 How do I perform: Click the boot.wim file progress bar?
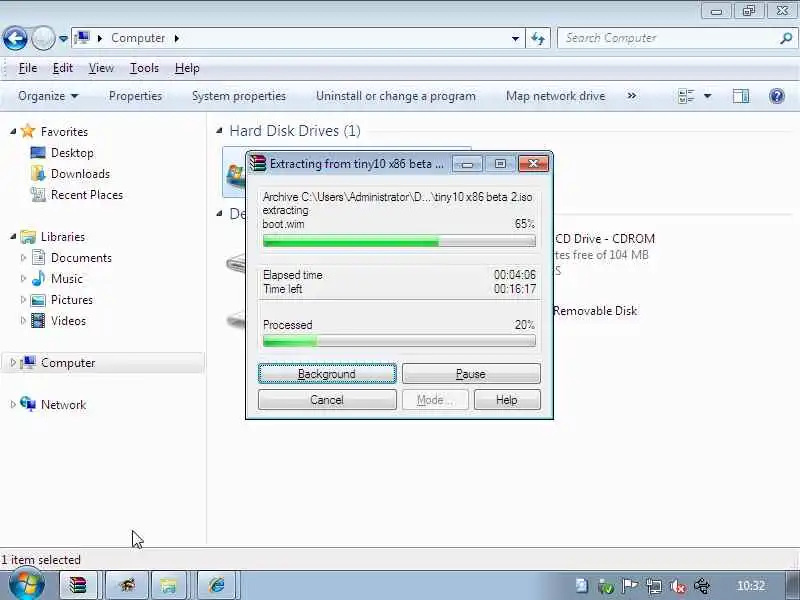[399, 241]
